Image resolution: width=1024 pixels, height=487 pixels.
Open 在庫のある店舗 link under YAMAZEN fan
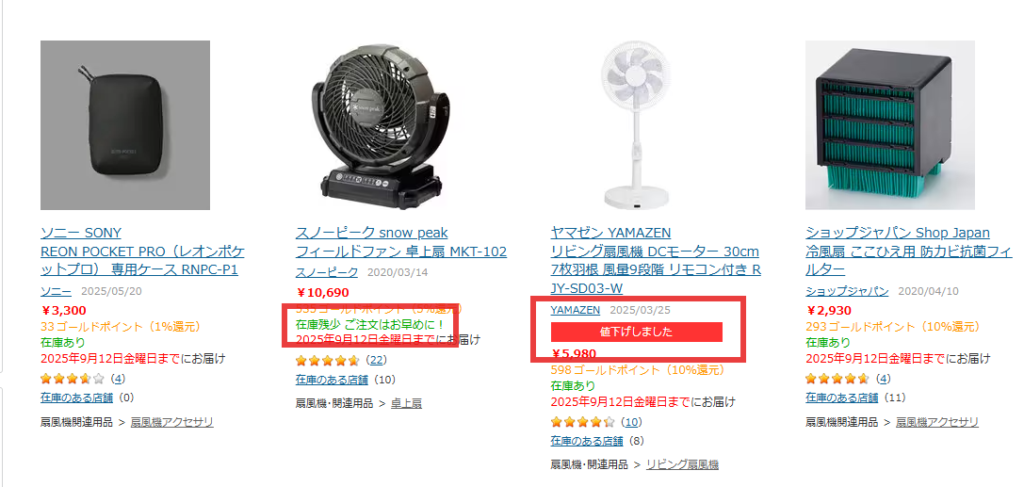586,441
